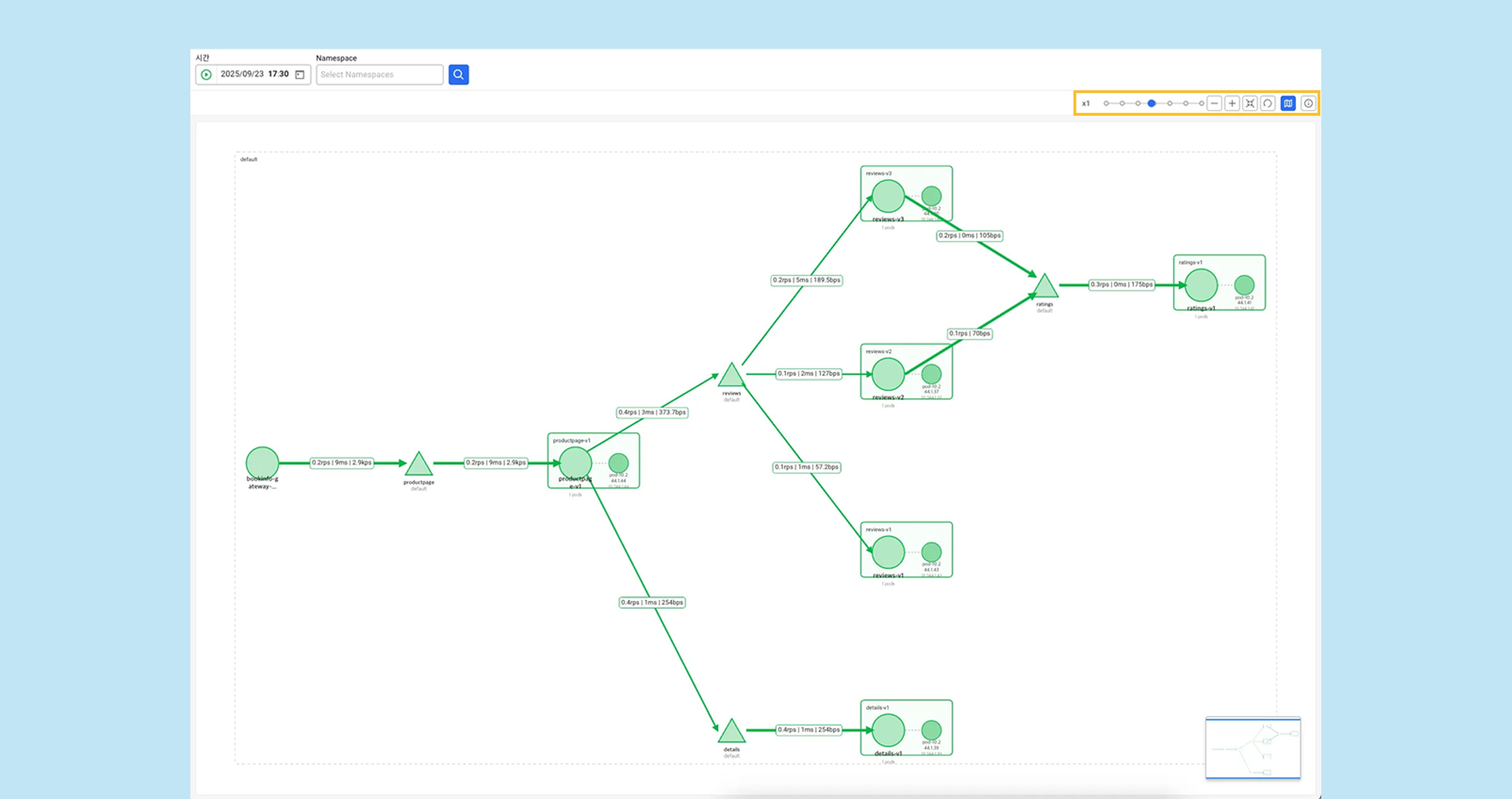1512x799 pixels.
Task: Click the 2025/09/23 17:30 time field
Action: 254,74
